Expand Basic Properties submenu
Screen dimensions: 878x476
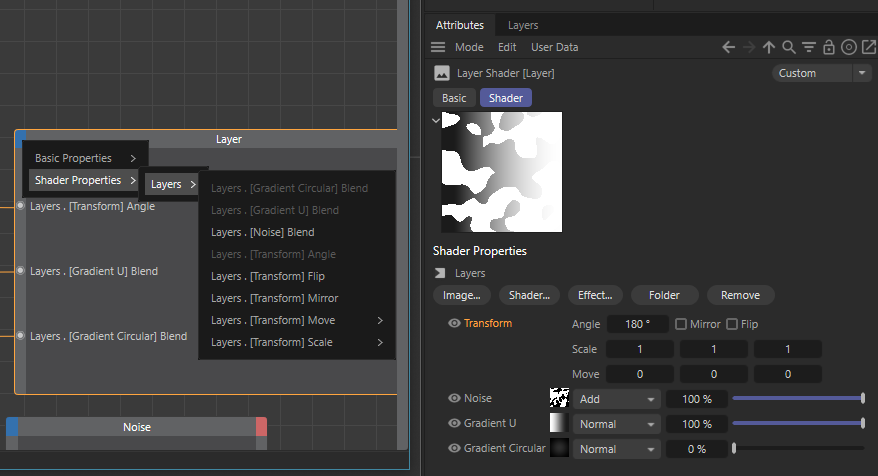coord(85,158)
